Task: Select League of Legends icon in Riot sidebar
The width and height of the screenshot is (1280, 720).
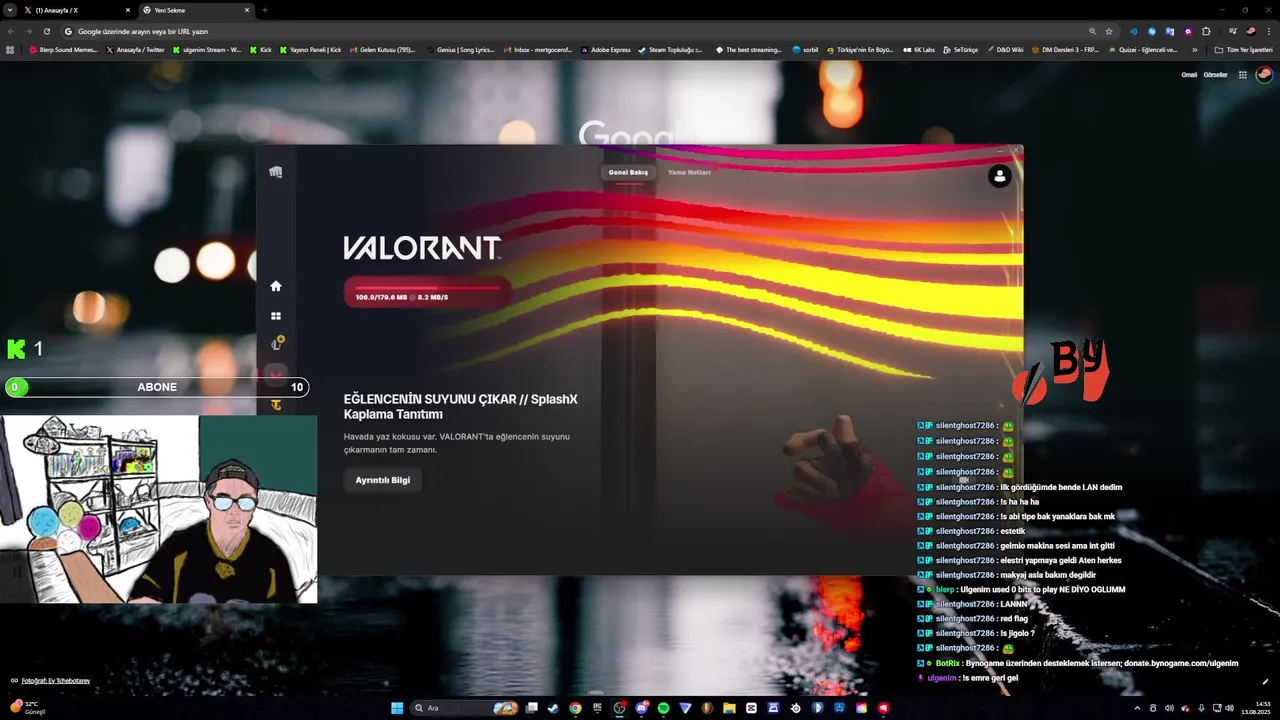Action: pos(277,344)
